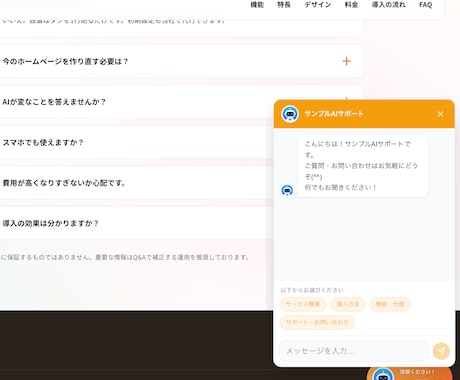This screenshot has height=380, width=460.
Task: Choose the サポート・お問い合わせ quick reply chip
Action: [317, 322]
